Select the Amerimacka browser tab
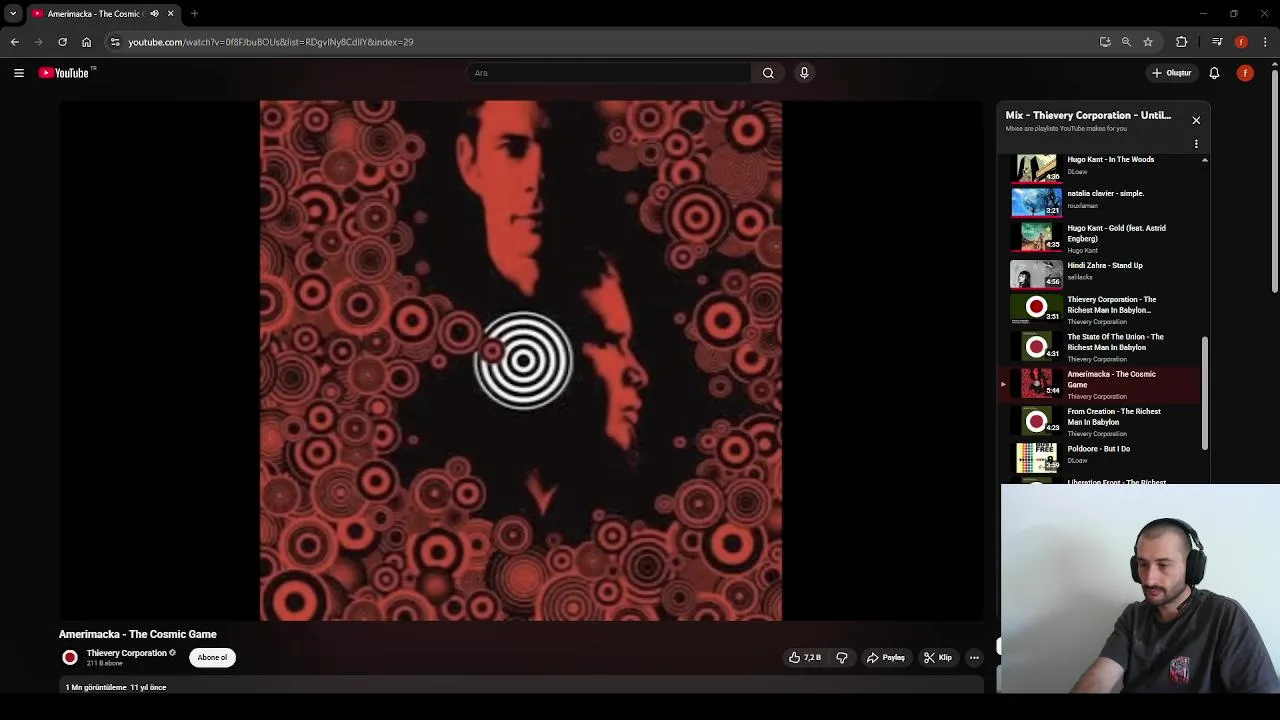 pyautogui.click(x=102, y=14)
